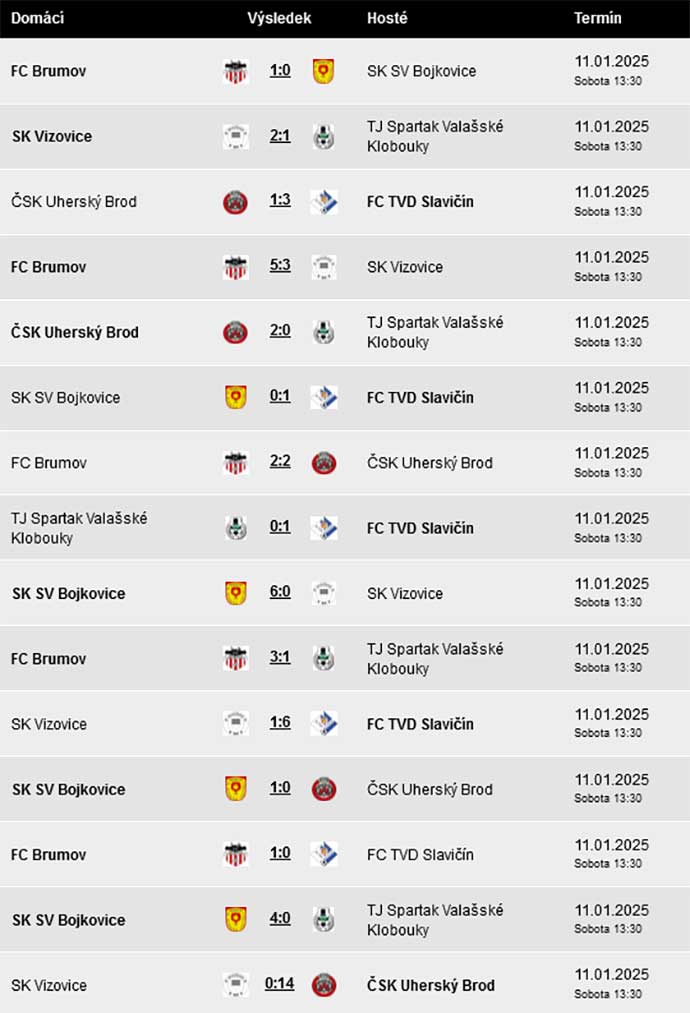690x1013 pixels.
Task: Click SK SV Bojkovice crest beside 6:0 score
Action: pos(235,593)
